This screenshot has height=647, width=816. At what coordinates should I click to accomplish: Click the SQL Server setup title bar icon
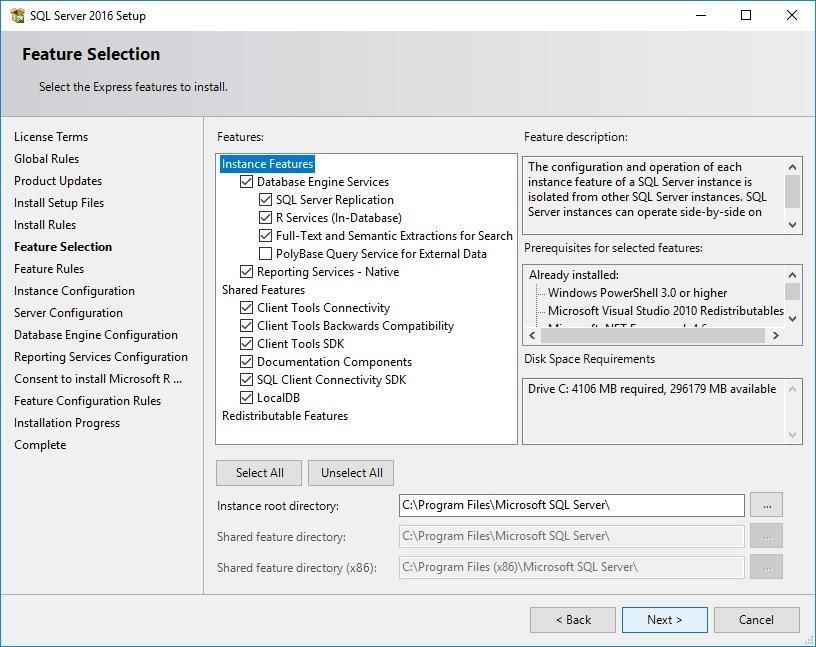point(17,16)
